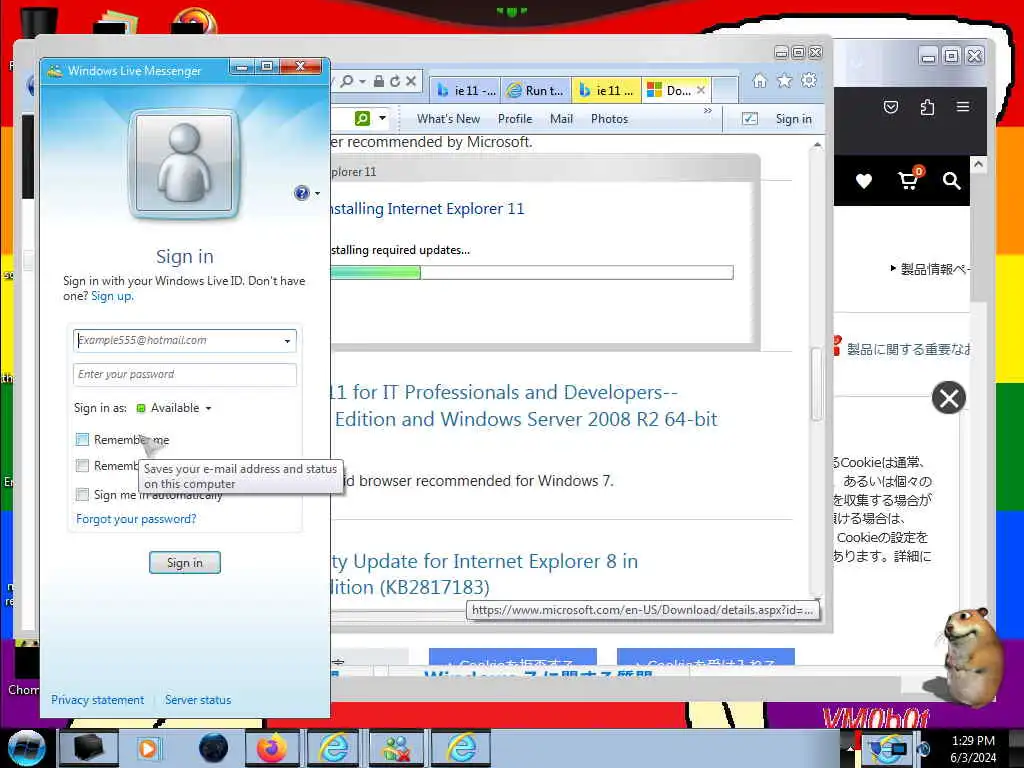Open the Available status dropdown
This screenshot has width=1024, height=768.
point(174,408)
